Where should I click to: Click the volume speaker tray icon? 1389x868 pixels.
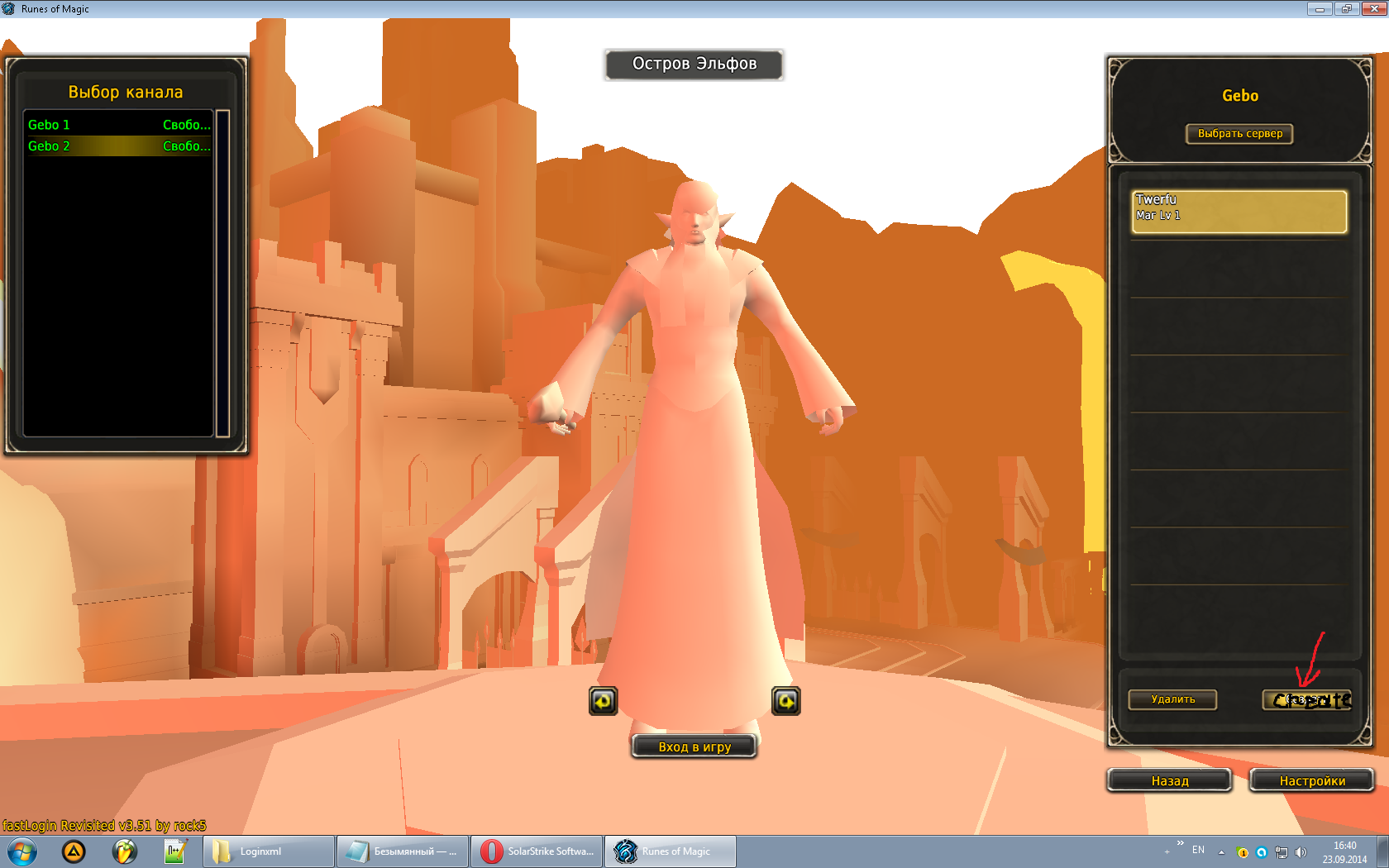[1301, 852]
